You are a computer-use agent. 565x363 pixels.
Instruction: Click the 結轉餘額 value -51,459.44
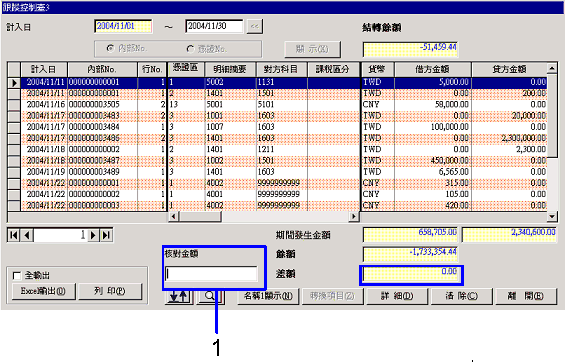(410, 49)
